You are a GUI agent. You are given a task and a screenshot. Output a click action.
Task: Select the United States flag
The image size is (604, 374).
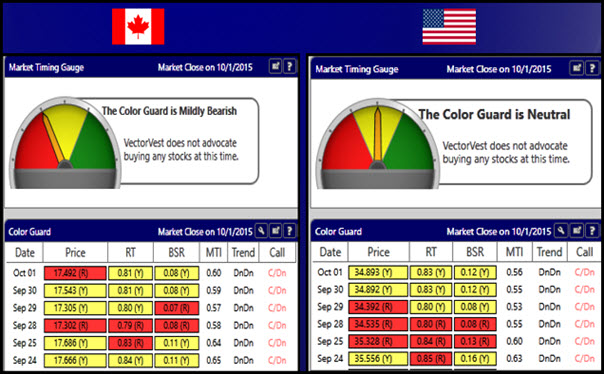449,27
